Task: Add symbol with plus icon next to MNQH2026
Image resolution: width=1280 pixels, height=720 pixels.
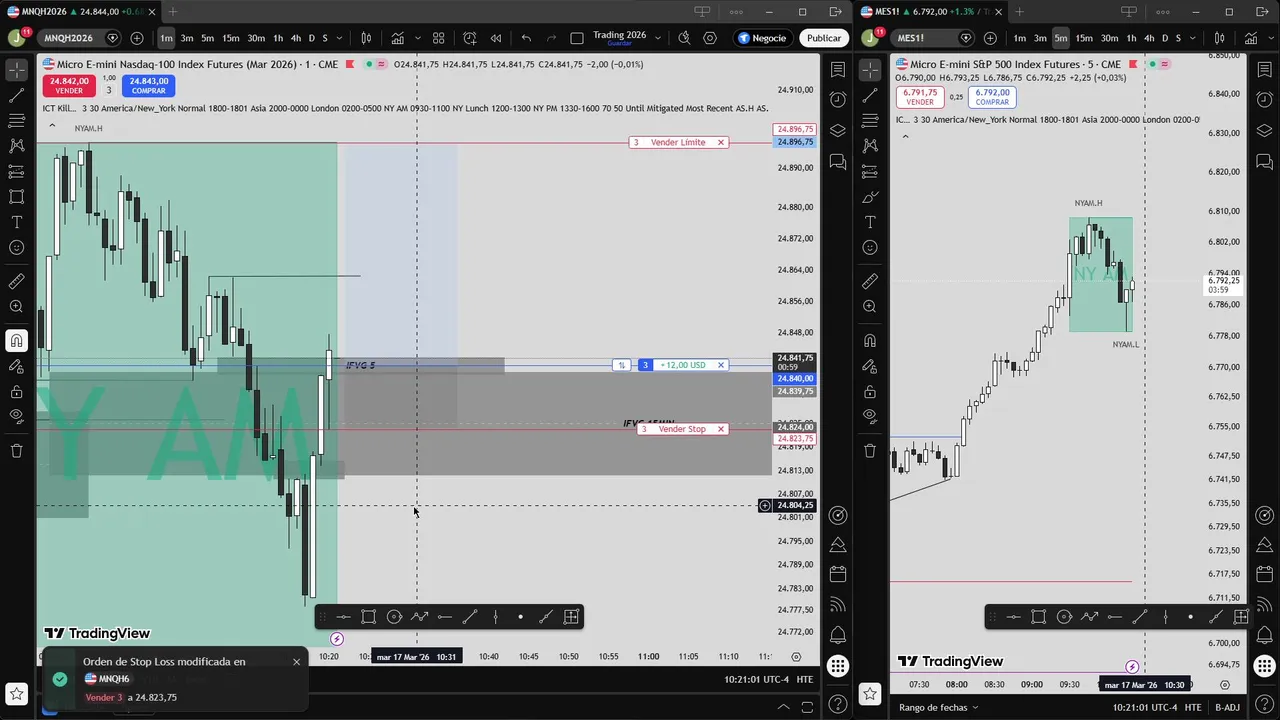Action: (x=137, y=38)
